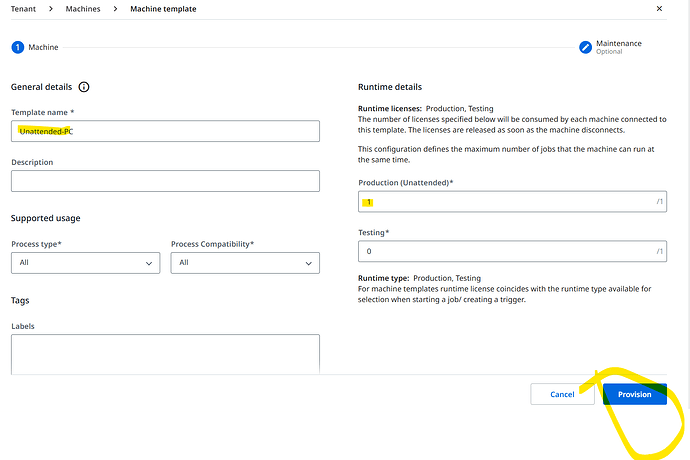This screenshot has height=460, width=690.
Task: Go to Machines breadcrumb
Action: [x=83, y=9]
